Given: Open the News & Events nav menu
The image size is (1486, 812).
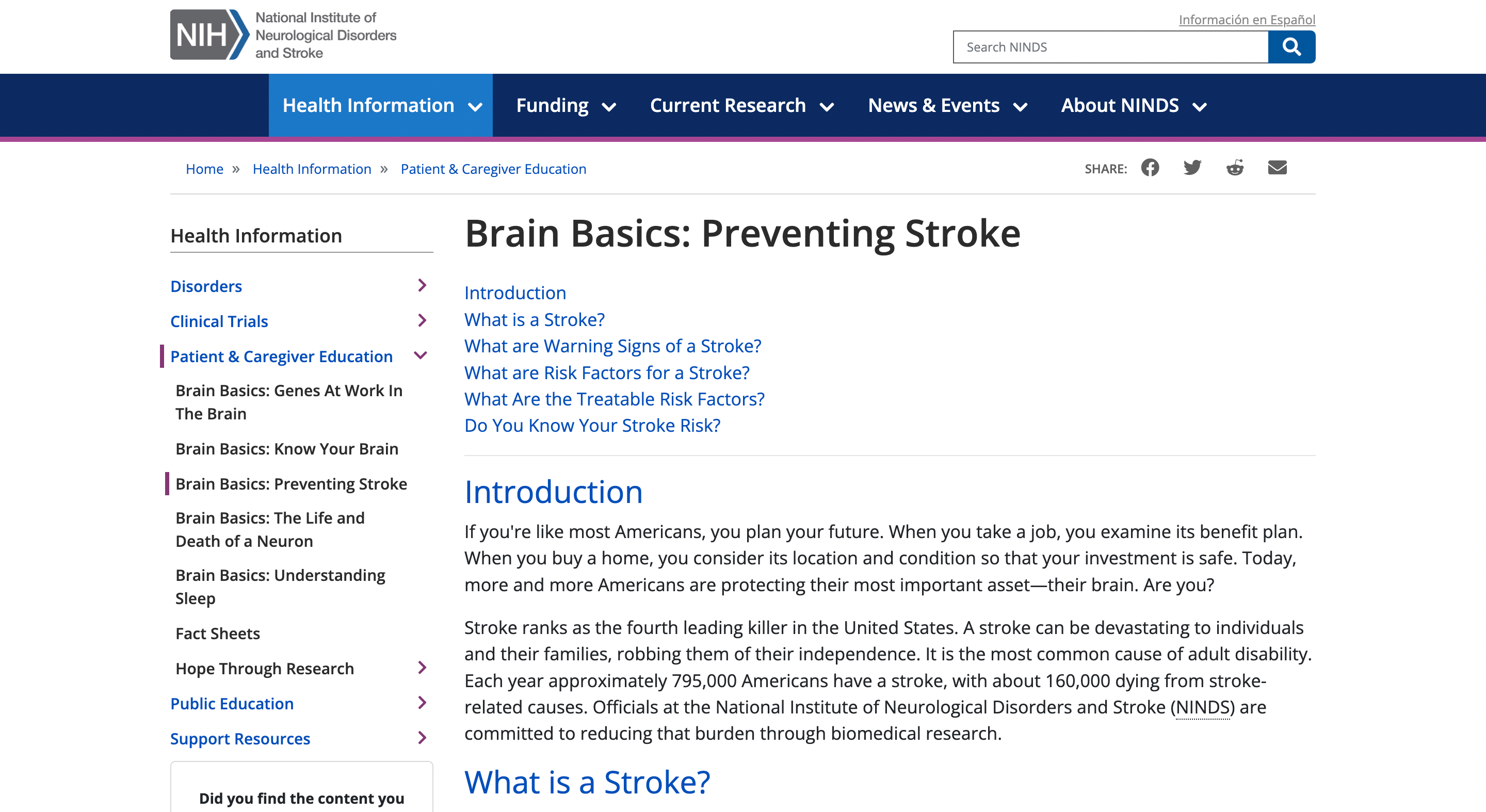Looking at the screenshot, I should point(947,106).
